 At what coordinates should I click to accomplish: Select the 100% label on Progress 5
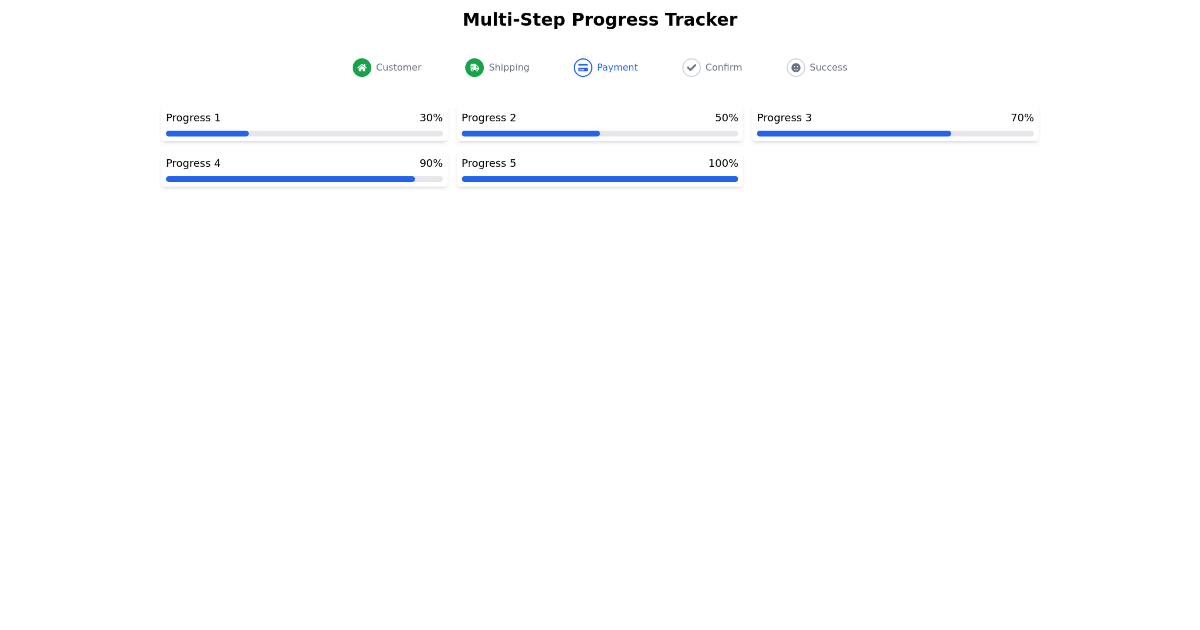coord(725,163)
